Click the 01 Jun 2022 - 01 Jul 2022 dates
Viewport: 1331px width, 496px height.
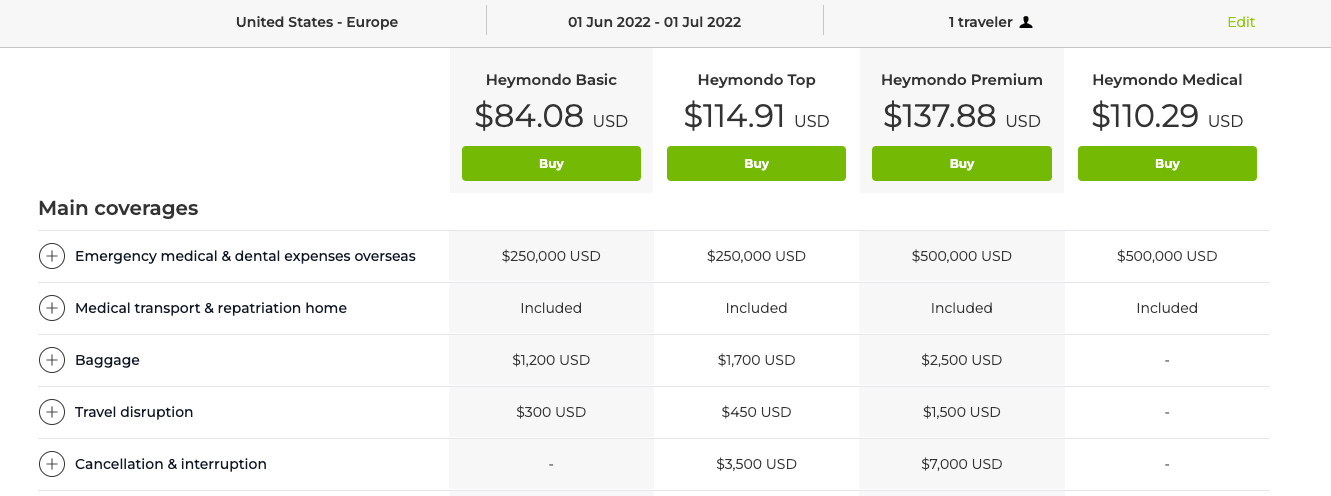pos(655,22)
